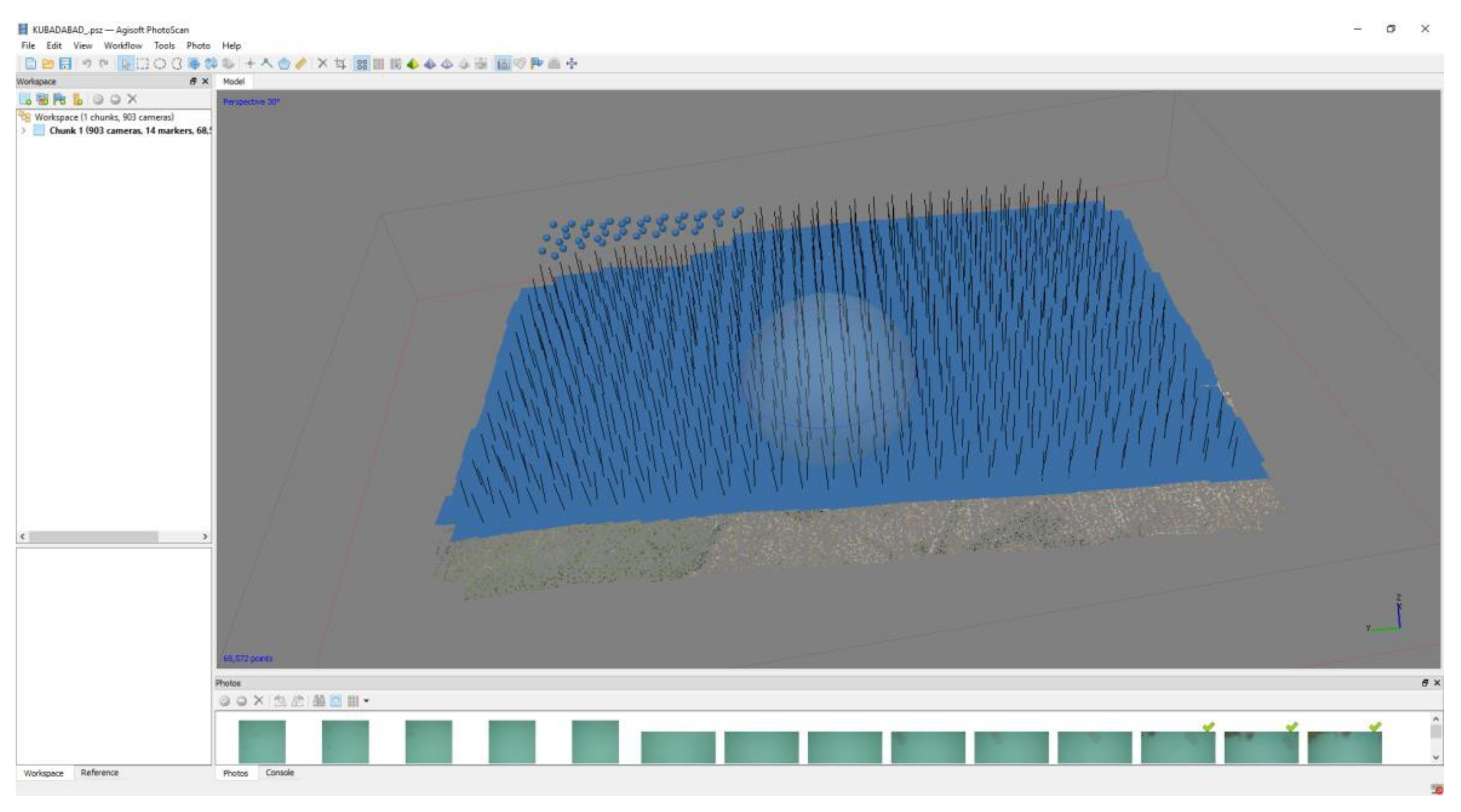The image size is (1461, 812).
Task: Switch to the Reference tab
Action: point(99,772)
